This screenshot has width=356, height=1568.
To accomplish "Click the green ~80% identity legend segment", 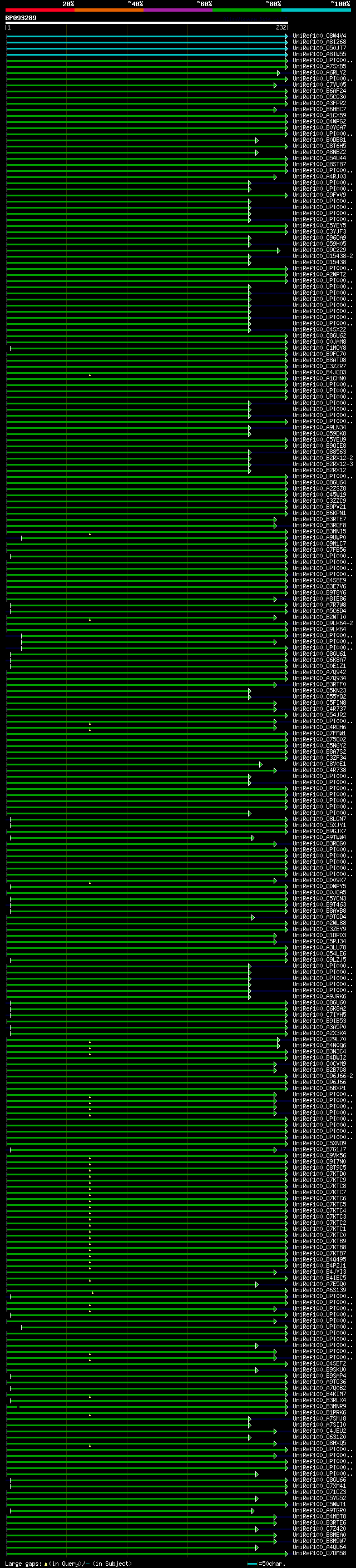I will coord(247,10).
